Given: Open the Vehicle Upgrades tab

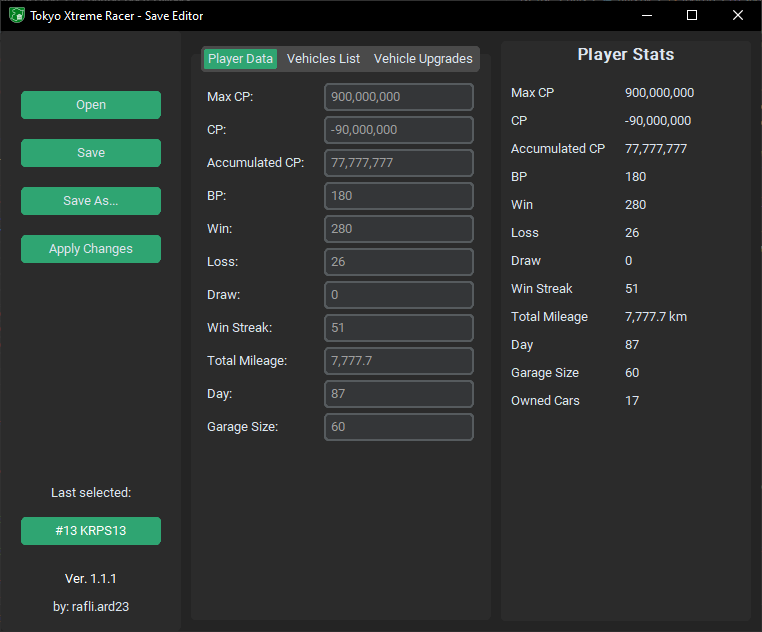Looking at the screenshot, I should [x=423, y=59].
